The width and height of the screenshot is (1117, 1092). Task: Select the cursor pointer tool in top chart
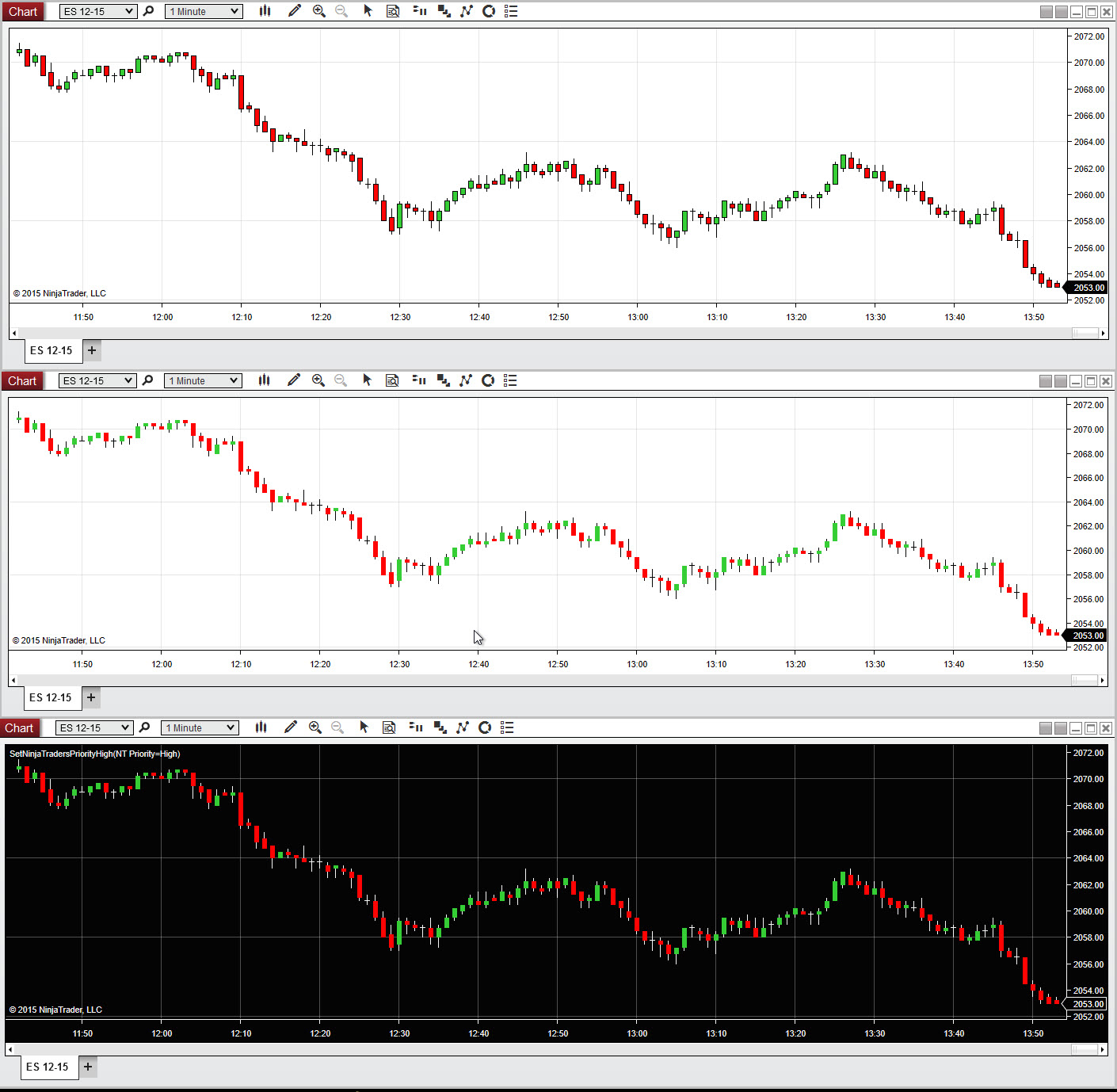point(368,11)
